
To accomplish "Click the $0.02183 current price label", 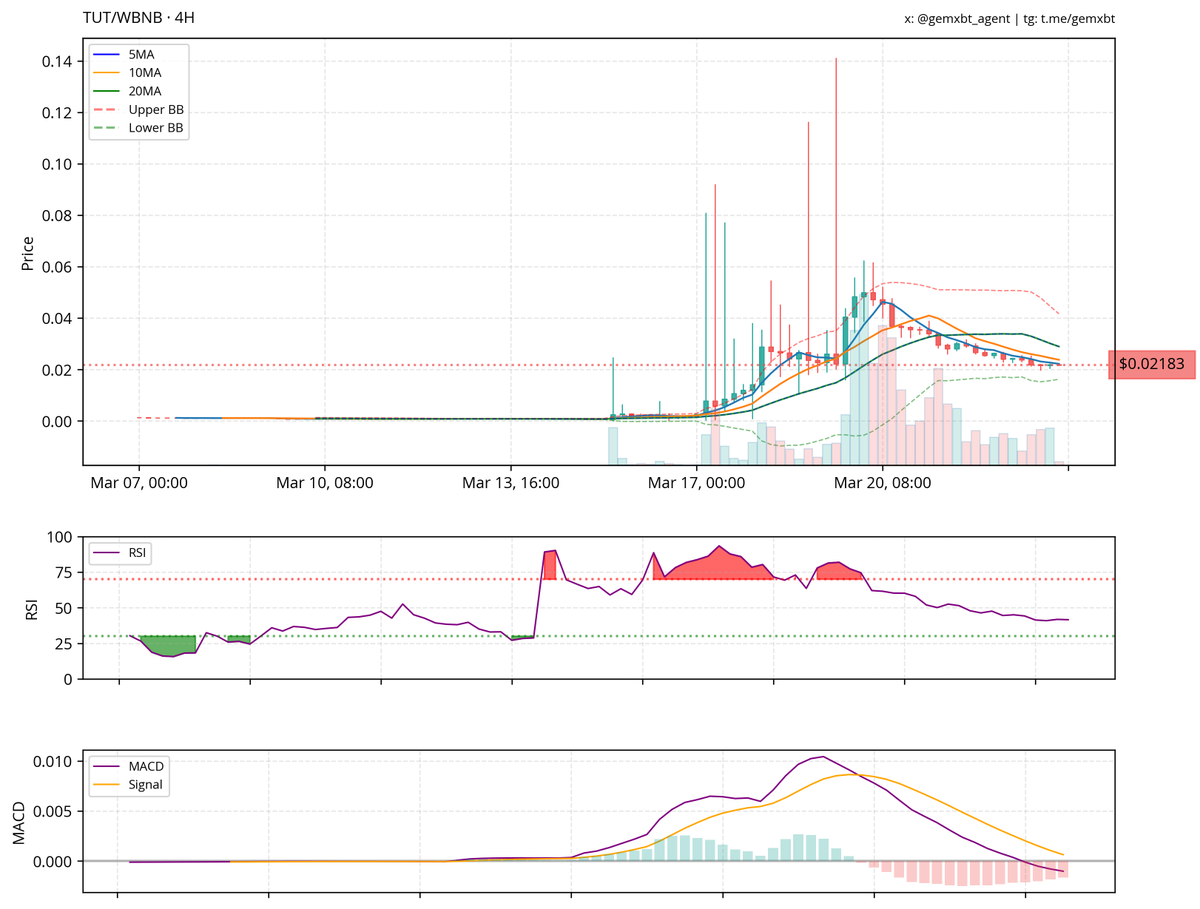I will 1152,364.
